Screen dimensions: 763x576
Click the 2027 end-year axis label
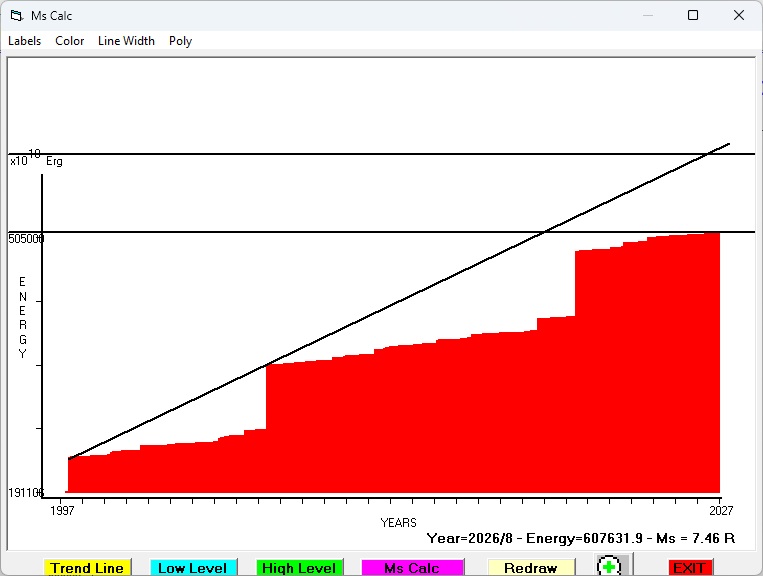[721, 510]
